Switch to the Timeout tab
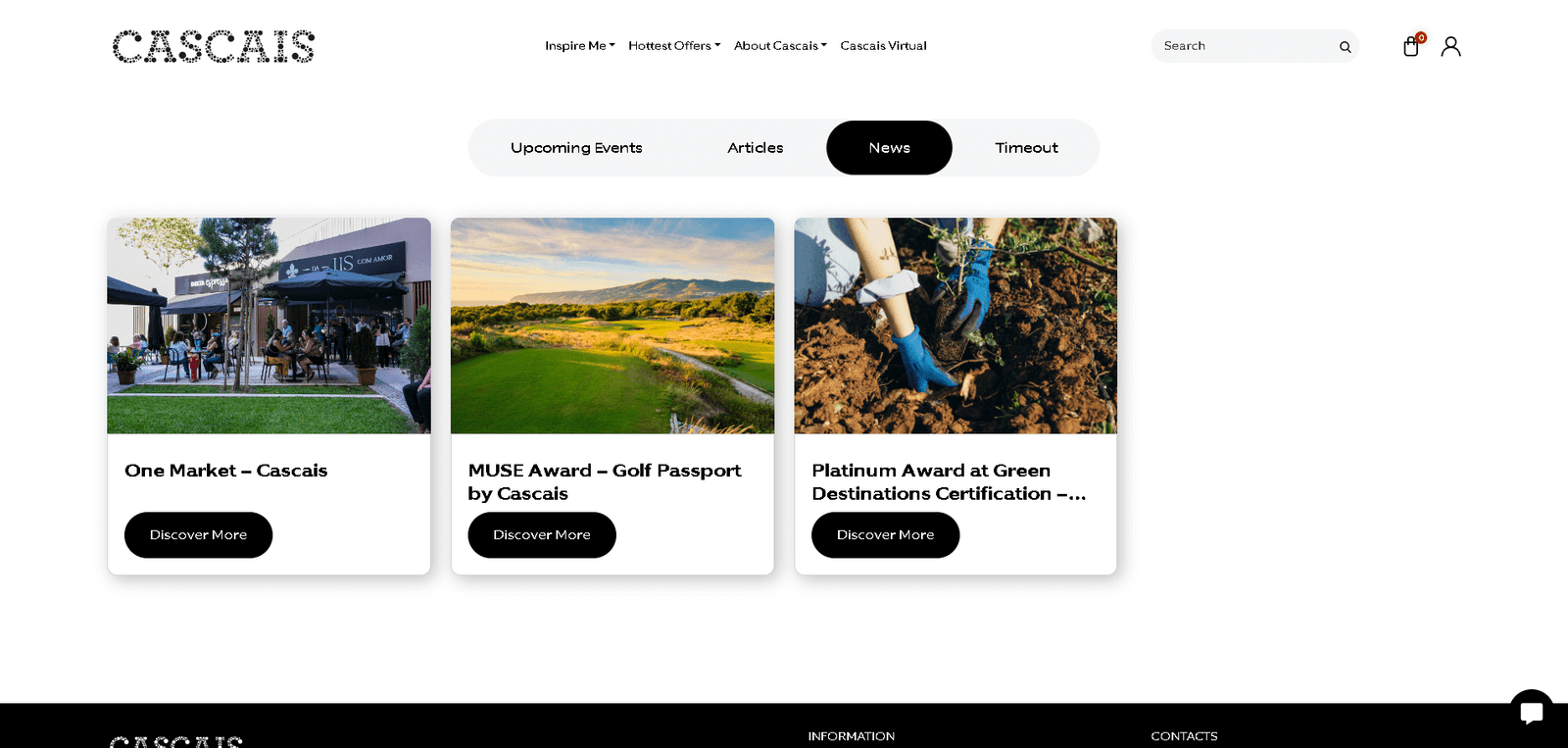1568x748 pixels. [x=1026, y=148]
